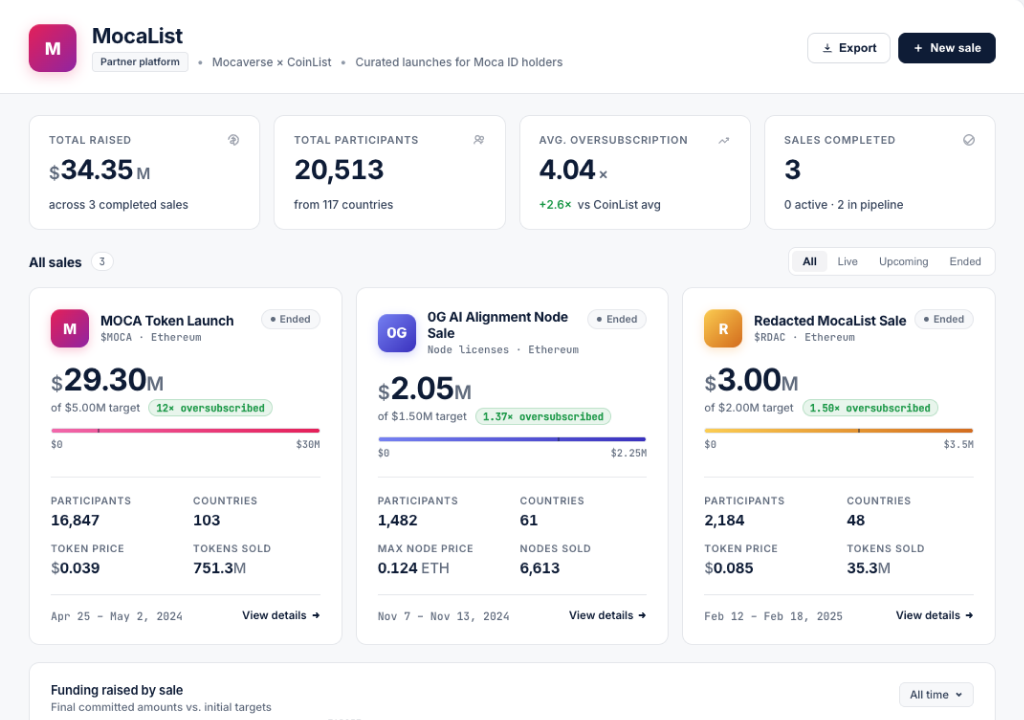
Task: Click the 12× oversubscribed badge
Action: pos(210,408)
